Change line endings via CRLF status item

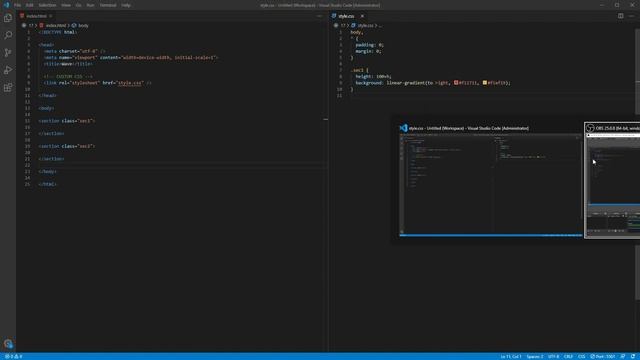(568, 356)
